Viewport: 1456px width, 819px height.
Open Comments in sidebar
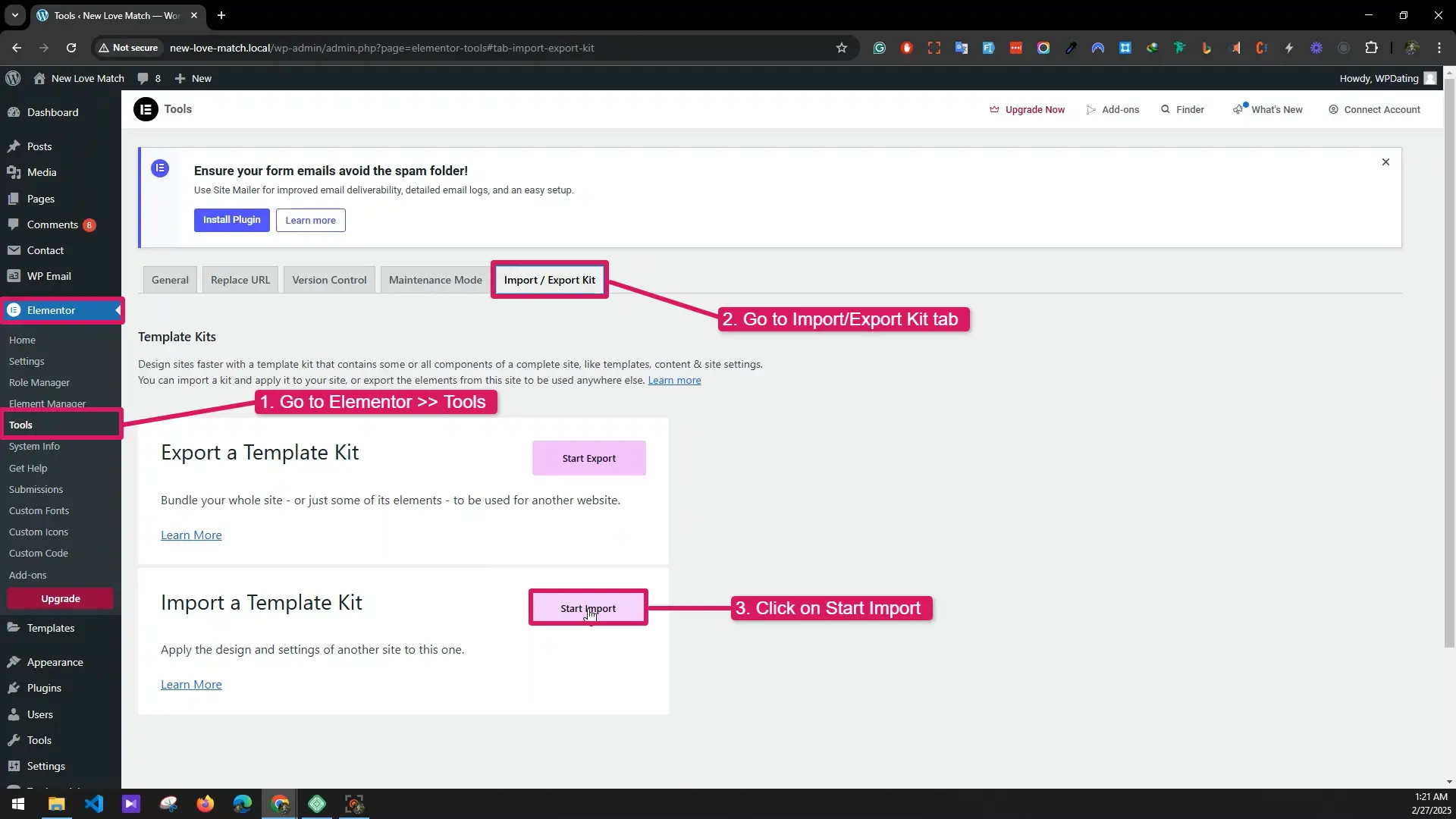coord(61,224)
